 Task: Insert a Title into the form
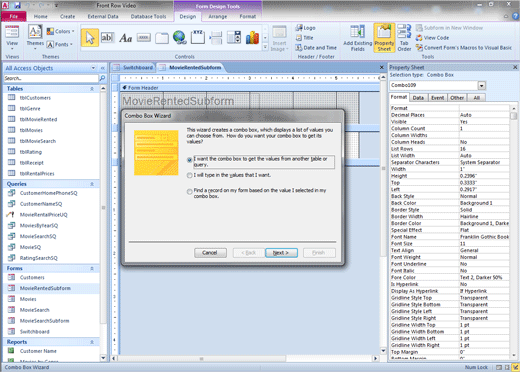[x=305, y=38]
